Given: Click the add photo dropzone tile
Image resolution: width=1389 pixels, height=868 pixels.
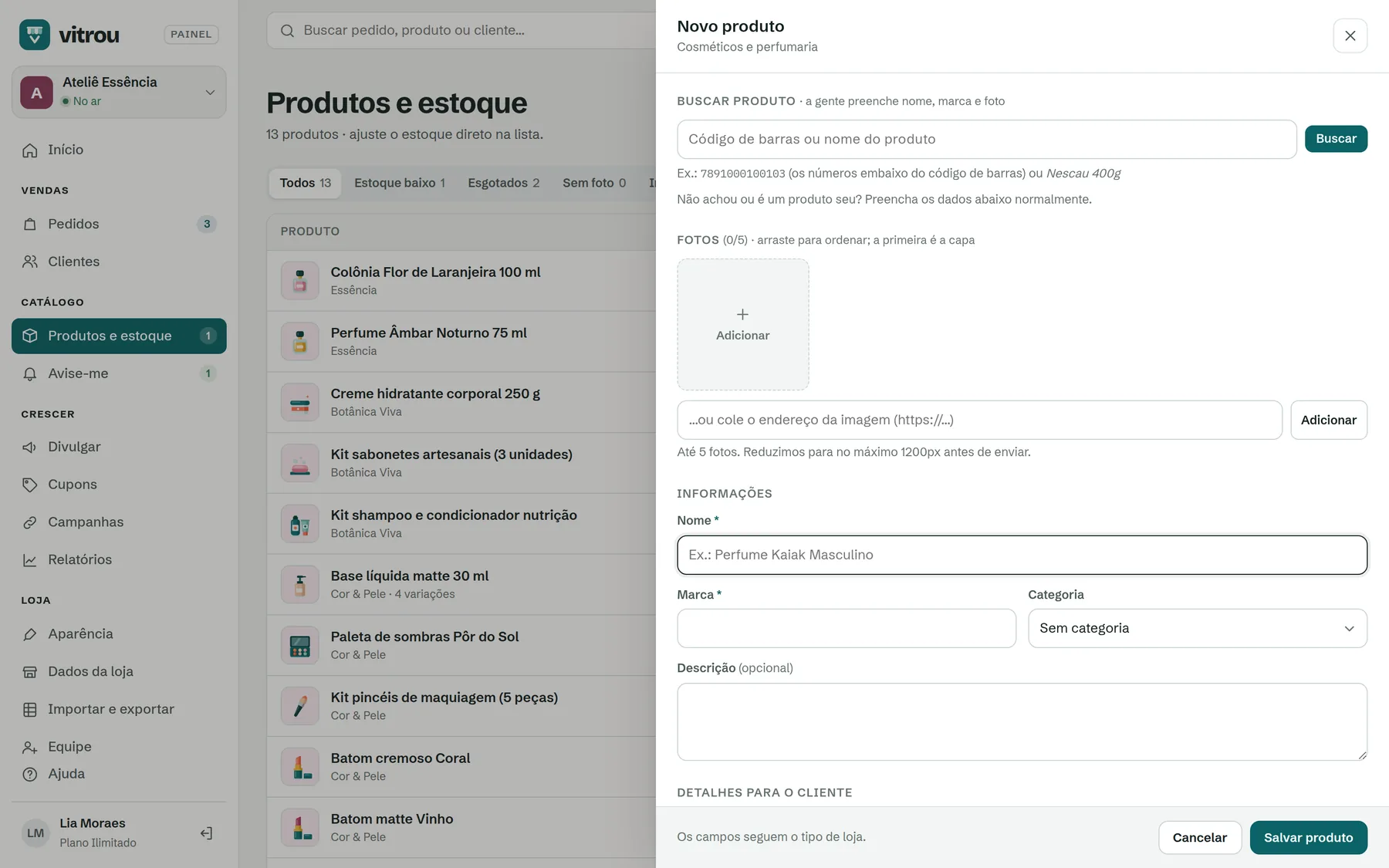Looking at the screenshot, I should (x=743, y=324).
